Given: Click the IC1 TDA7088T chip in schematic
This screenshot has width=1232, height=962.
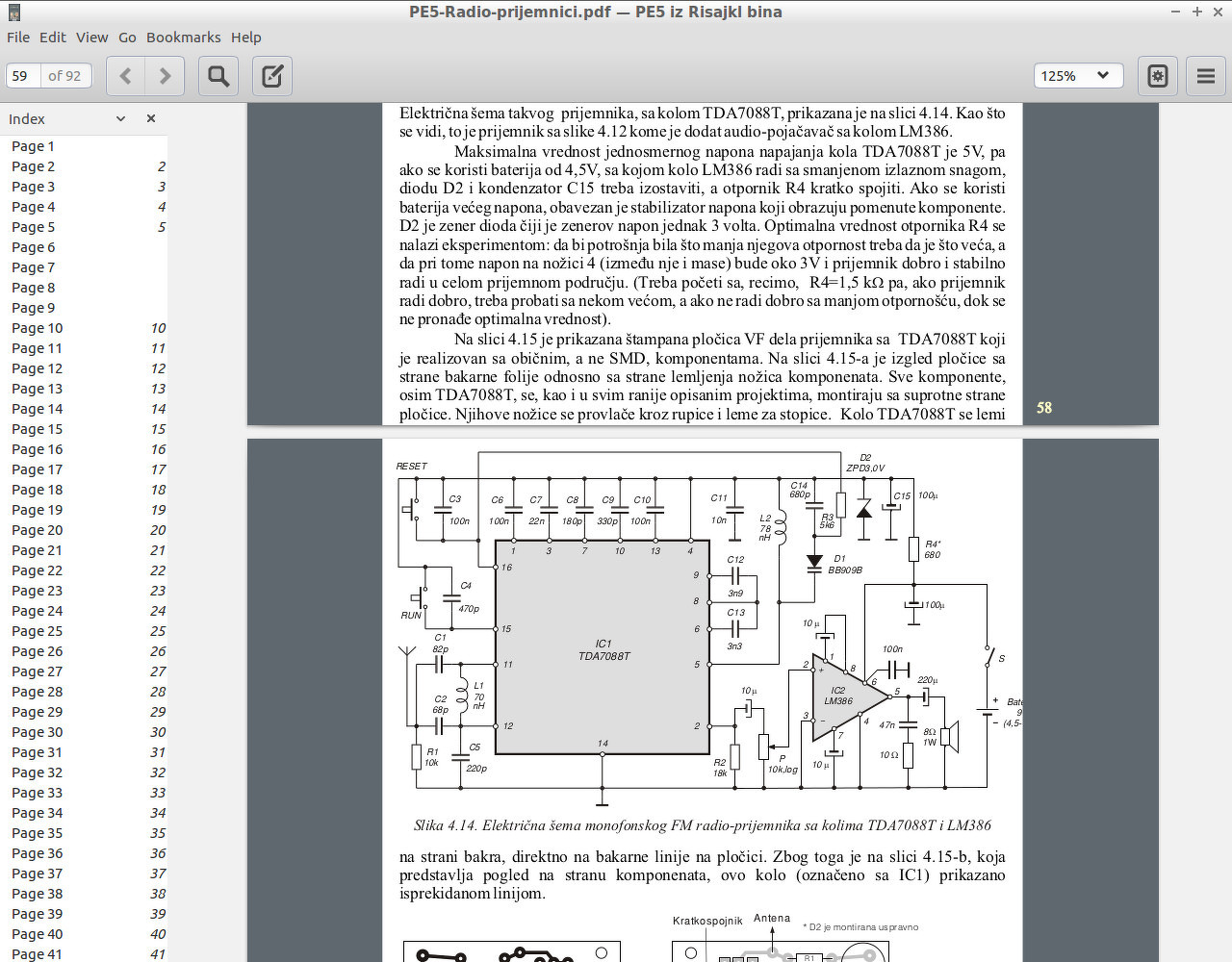Looking at the screenshot, I should (x=603, y=646).
